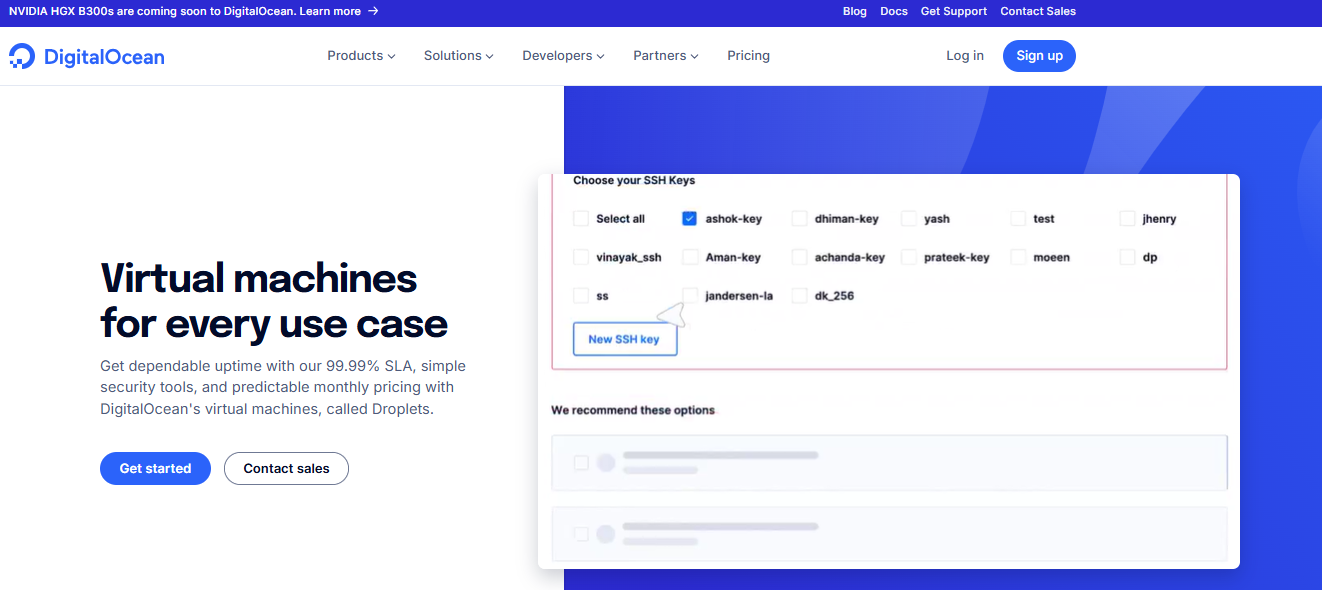Image resolution: width=1322 pixels, height=590 pixels.
Task: Check the dhiman-key SSH key
Action: coord(799,218)
